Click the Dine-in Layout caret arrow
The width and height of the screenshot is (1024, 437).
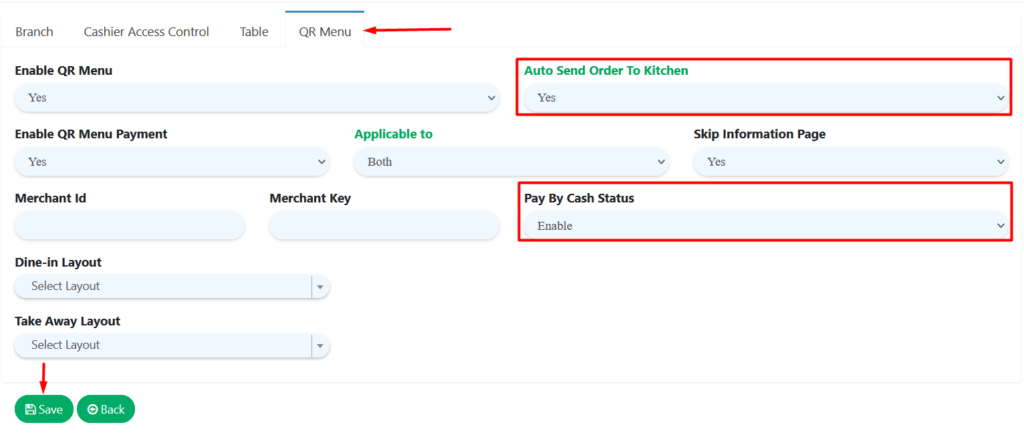point(320,287)
